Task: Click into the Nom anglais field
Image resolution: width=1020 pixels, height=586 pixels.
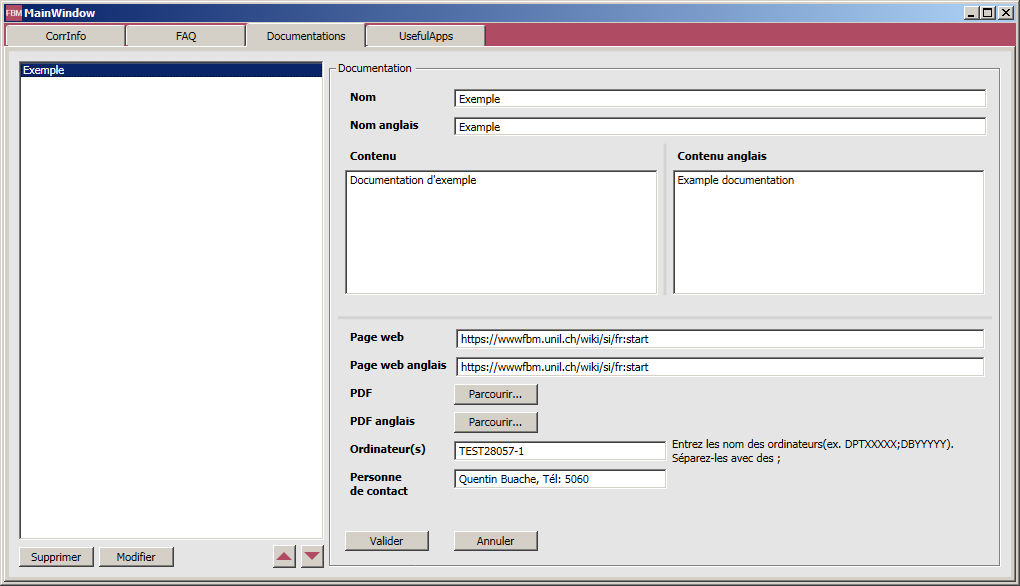Action: click(719, 127)
